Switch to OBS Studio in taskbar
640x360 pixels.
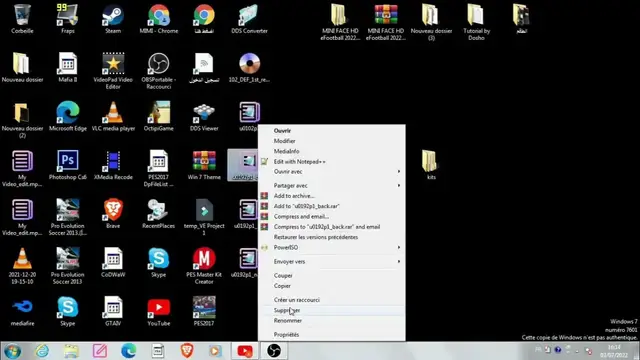(274, 351)
